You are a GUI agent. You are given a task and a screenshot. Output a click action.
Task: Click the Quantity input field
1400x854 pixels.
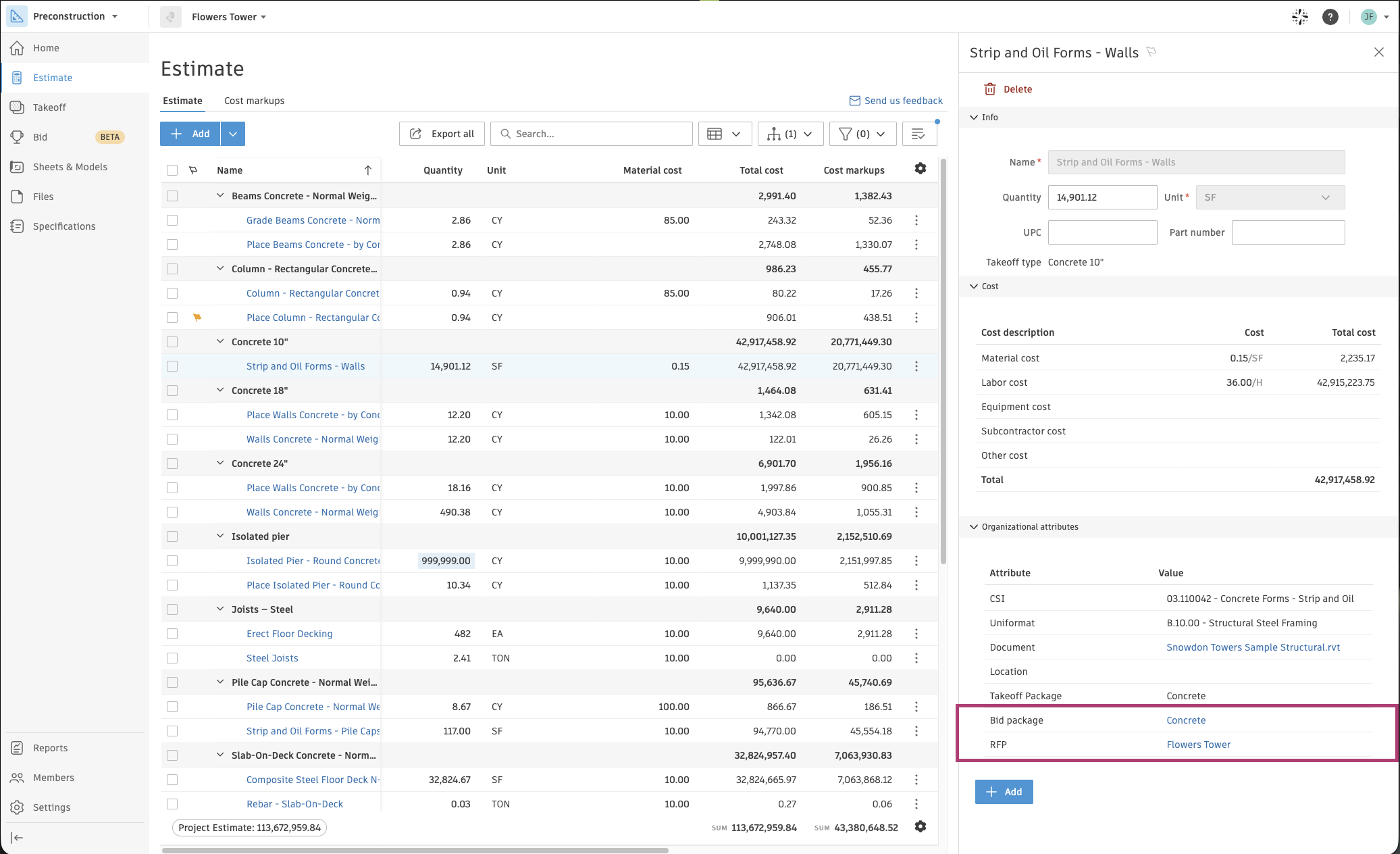tap(1102, 197)
